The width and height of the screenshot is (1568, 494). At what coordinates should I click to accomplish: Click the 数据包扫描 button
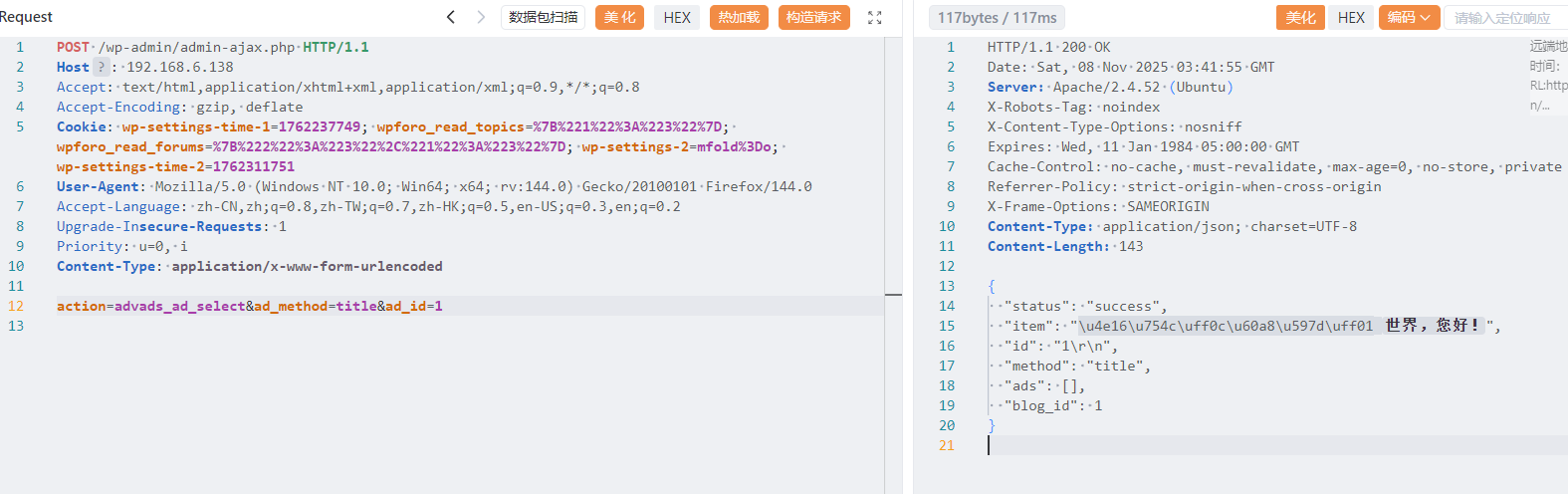pos(543,17)
